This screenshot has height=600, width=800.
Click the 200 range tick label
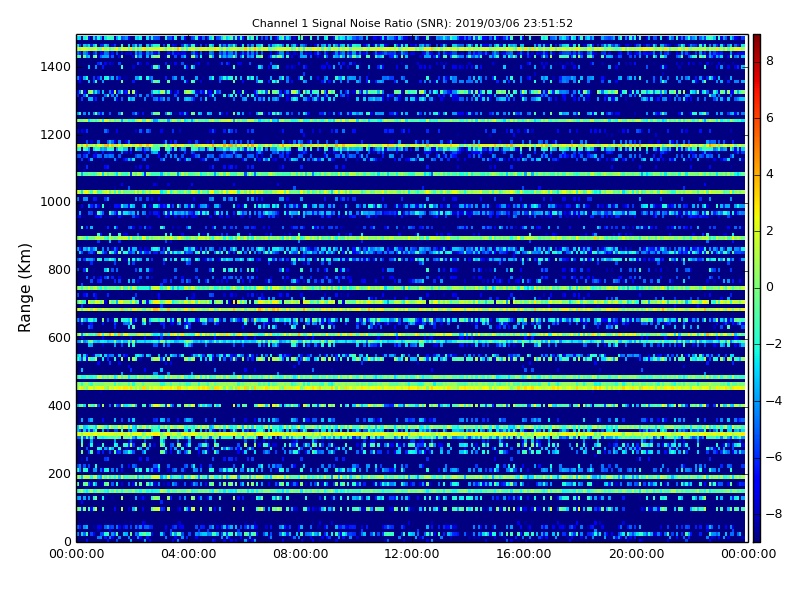coord(59,473)
